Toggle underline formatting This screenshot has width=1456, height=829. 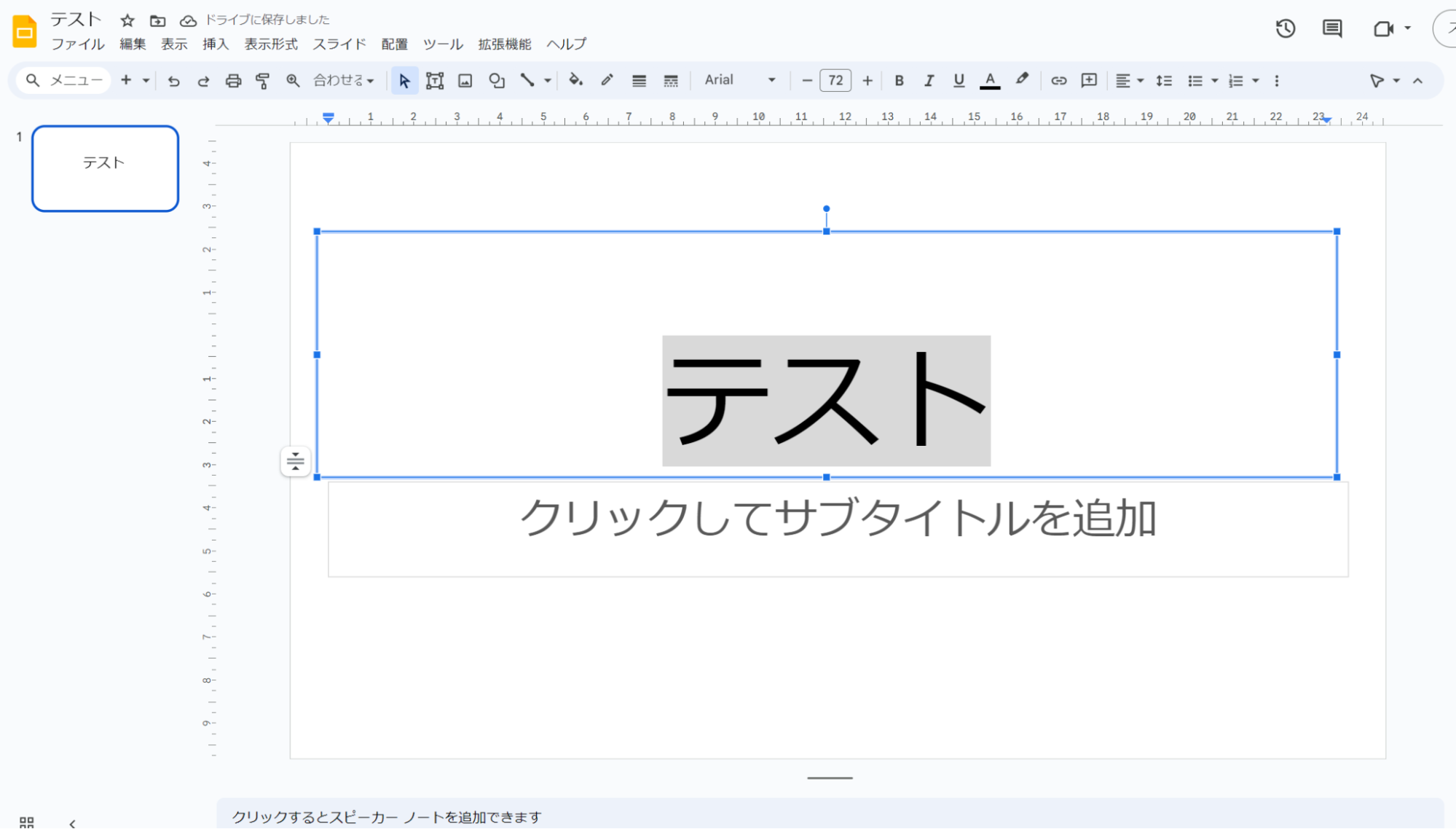959,81
